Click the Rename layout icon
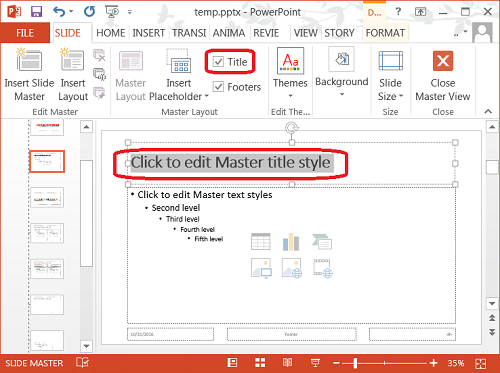 [x=99, y=74]
